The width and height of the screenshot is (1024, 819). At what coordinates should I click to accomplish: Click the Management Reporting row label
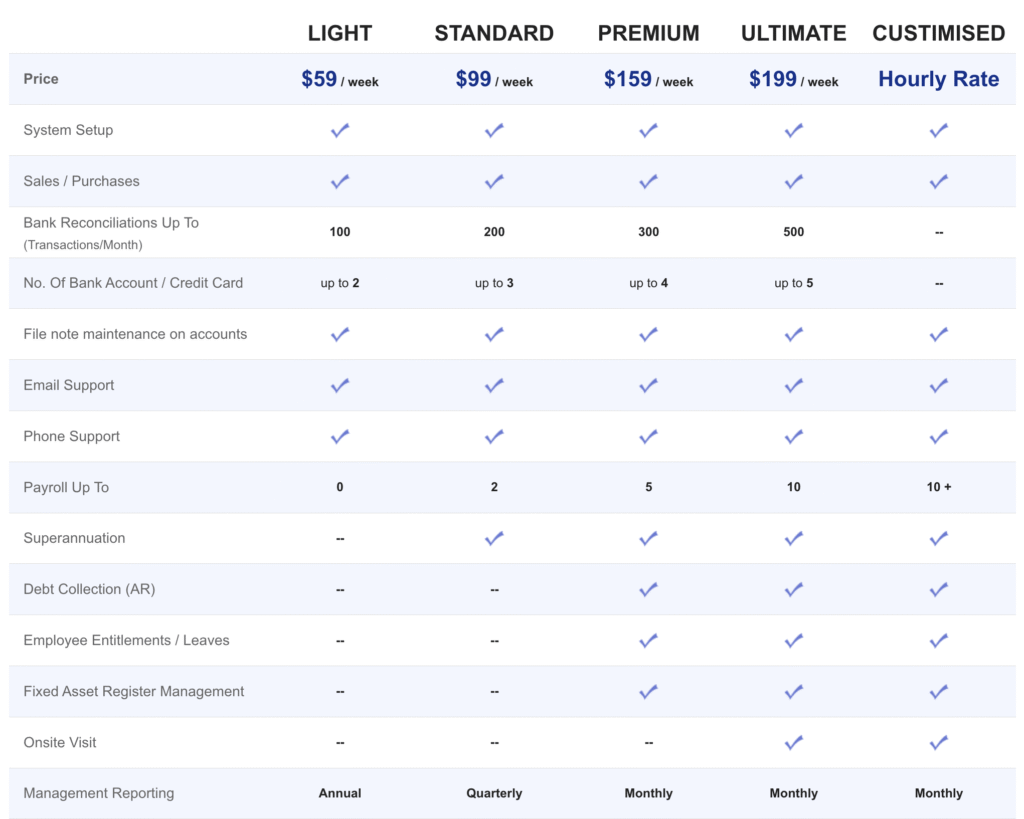click(99, 793)
